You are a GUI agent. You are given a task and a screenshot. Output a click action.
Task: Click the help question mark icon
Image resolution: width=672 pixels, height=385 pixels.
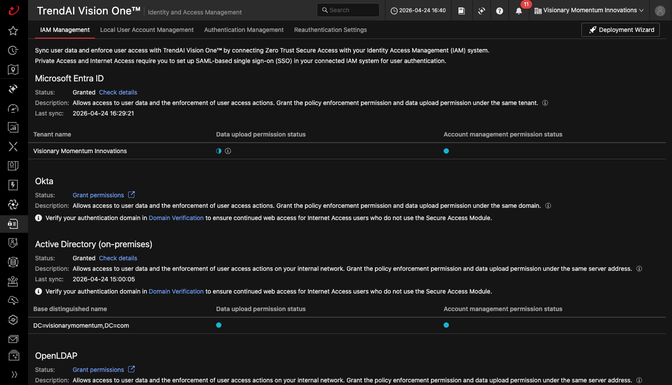click(x=499, y=11)
